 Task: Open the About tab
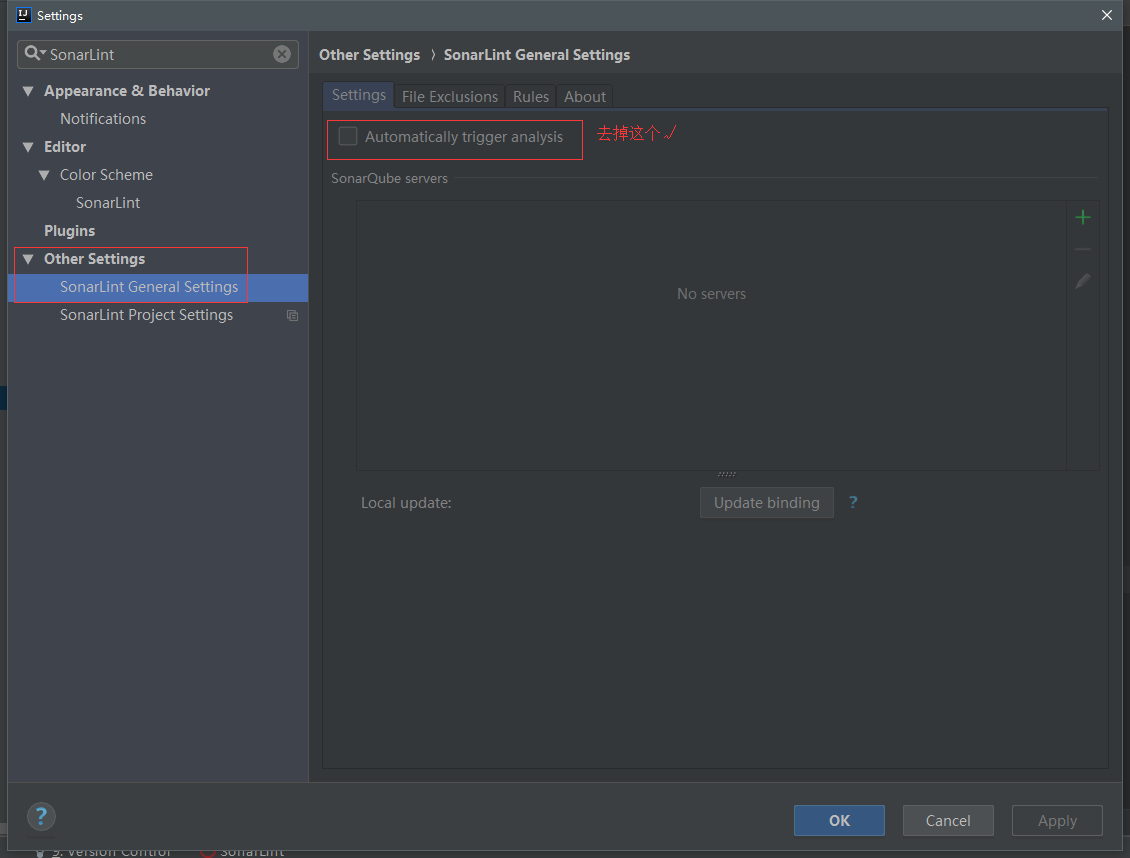(584, 97)
